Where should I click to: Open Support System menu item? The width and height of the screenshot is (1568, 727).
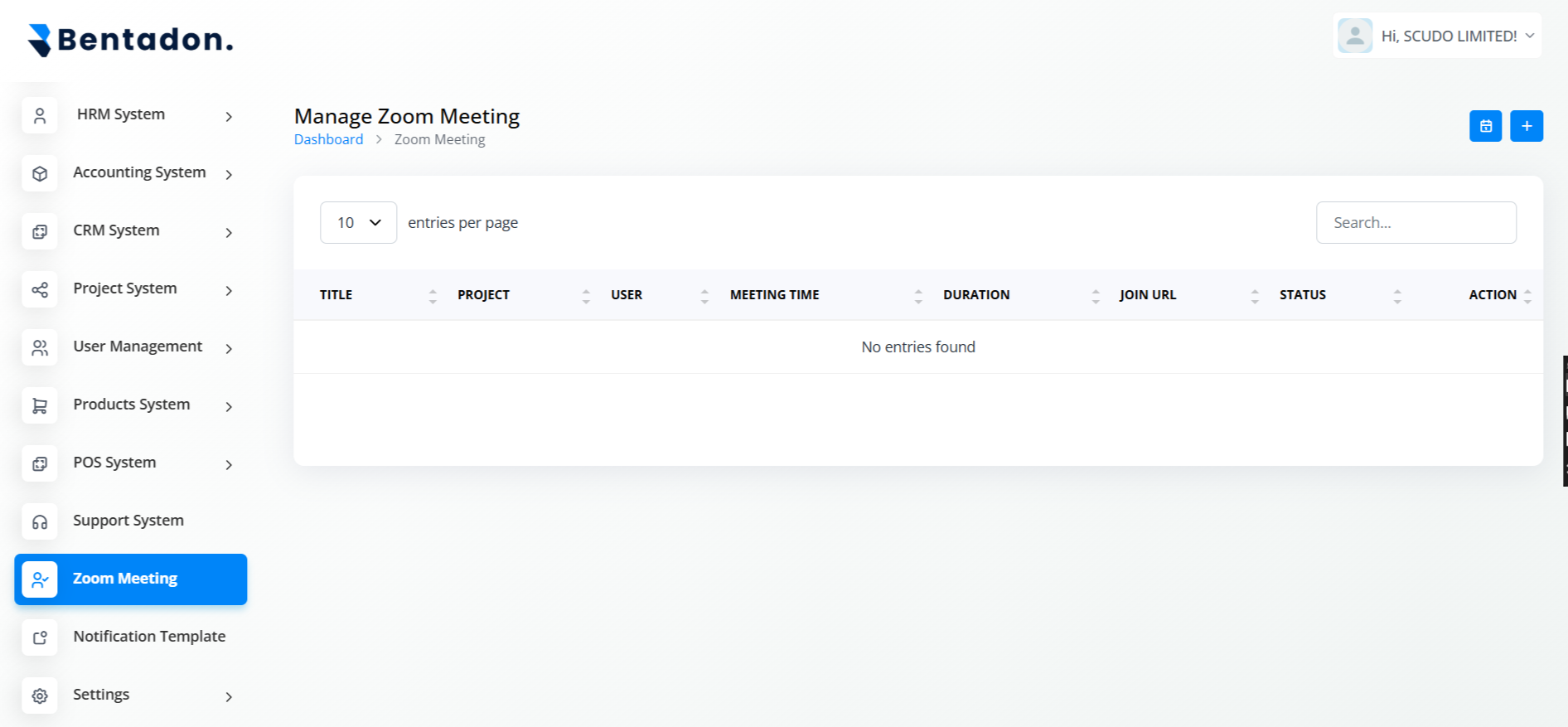click(x=131, y=521)
